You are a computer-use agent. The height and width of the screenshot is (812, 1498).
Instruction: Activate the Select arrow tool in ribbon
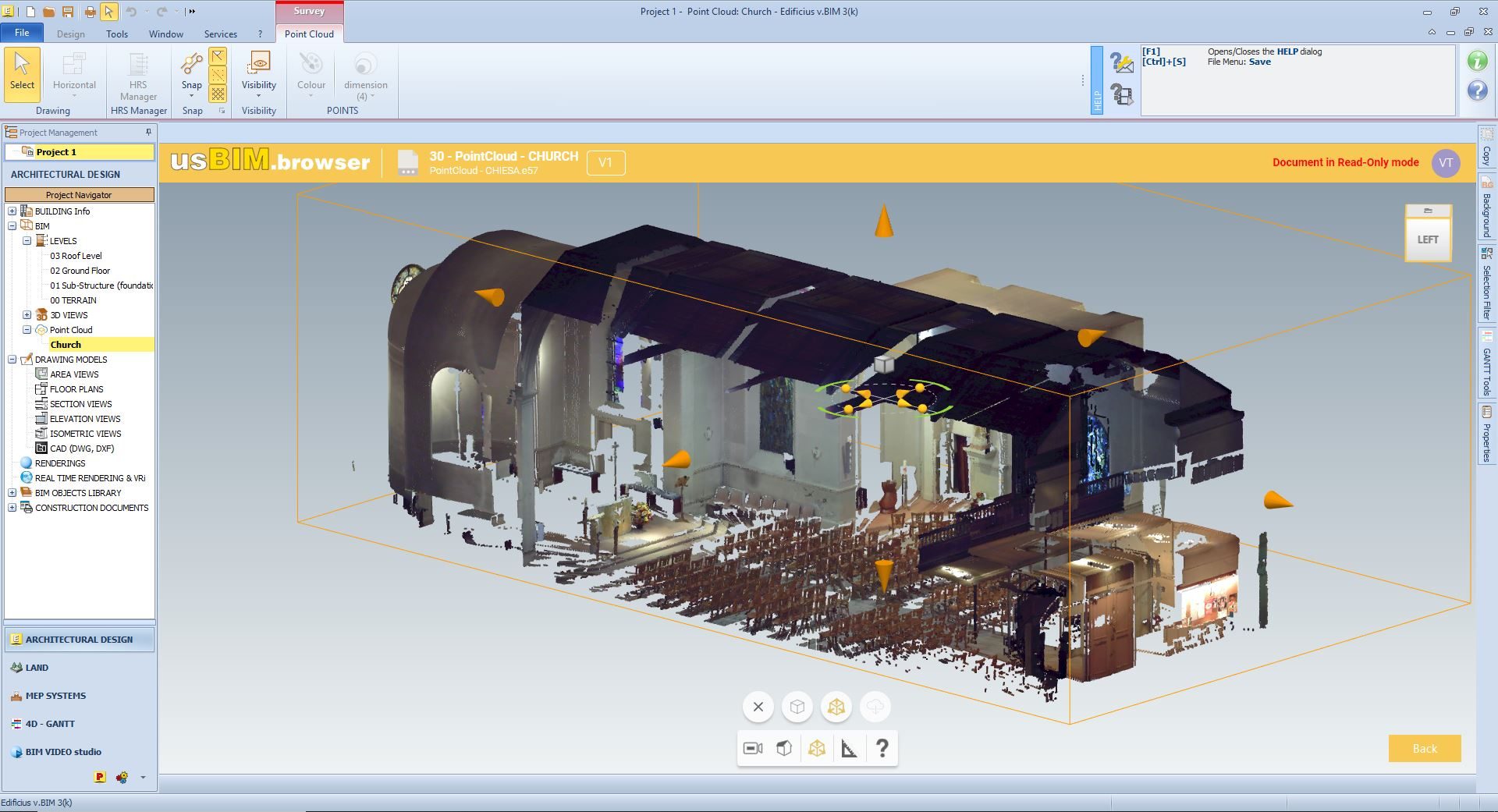pyautogui.click(x=22, y=74)
